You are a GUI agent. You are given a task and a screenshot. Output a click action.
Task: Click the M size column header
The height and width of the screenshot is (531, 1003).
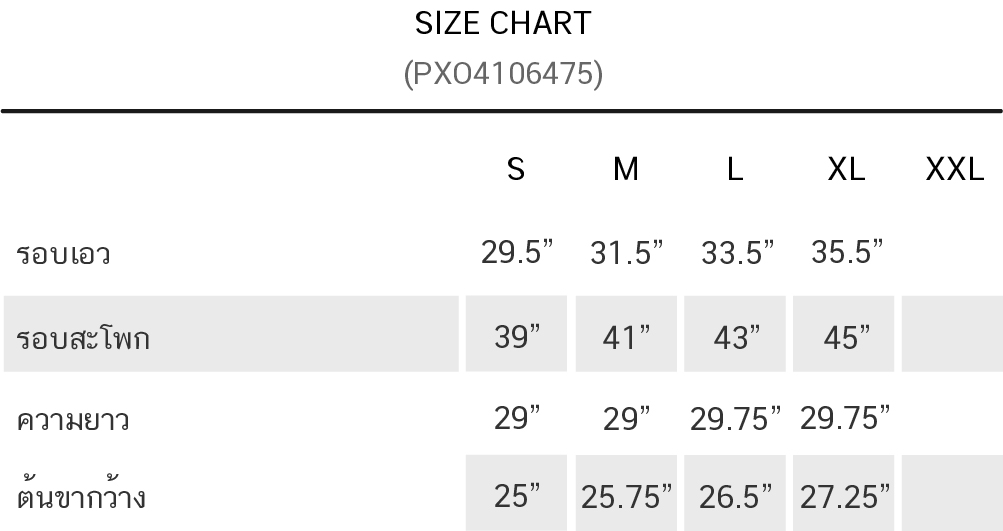click(626, 169)
